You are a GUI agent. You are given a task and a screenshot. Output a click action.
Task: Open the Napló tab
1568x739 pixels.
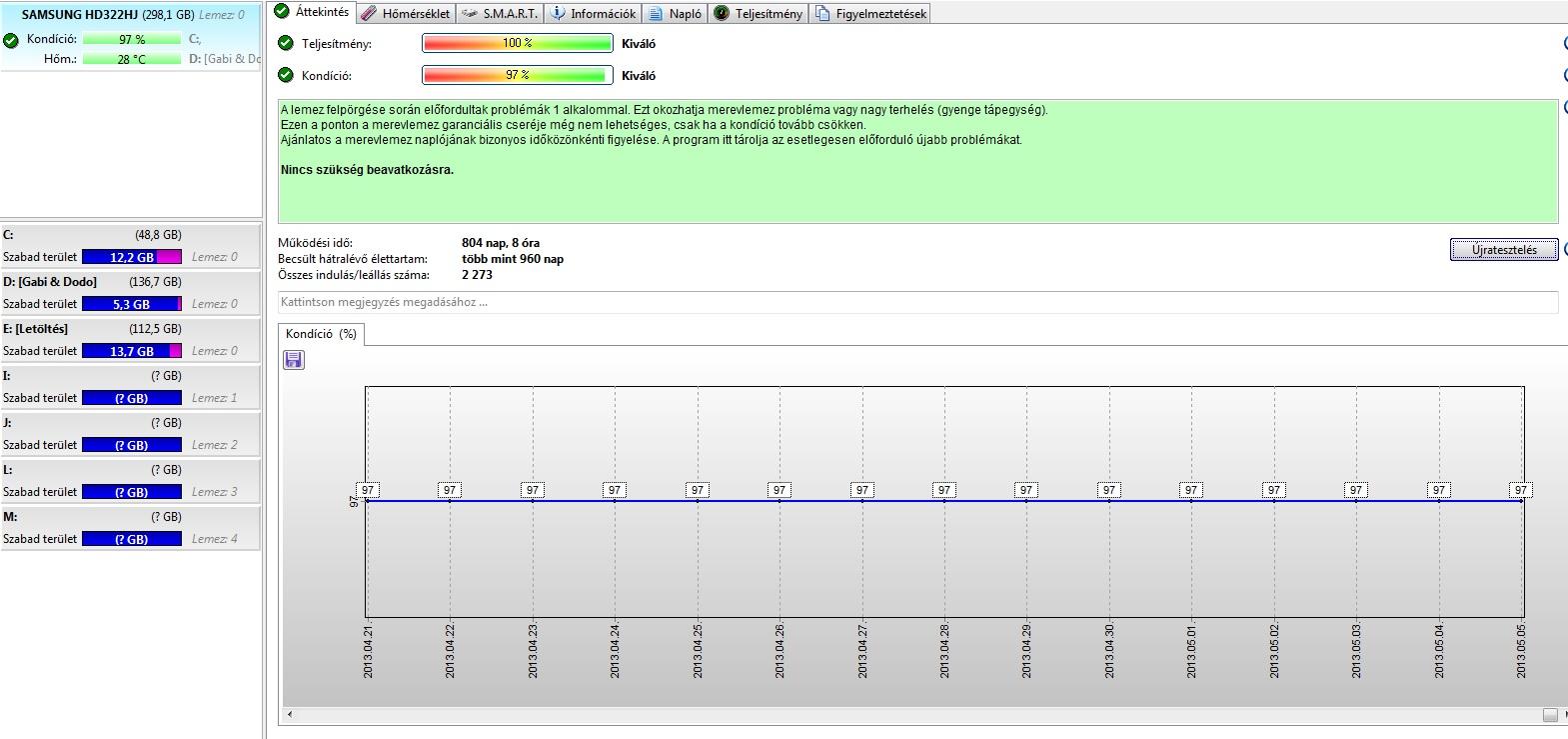click(x=676, y=13)
